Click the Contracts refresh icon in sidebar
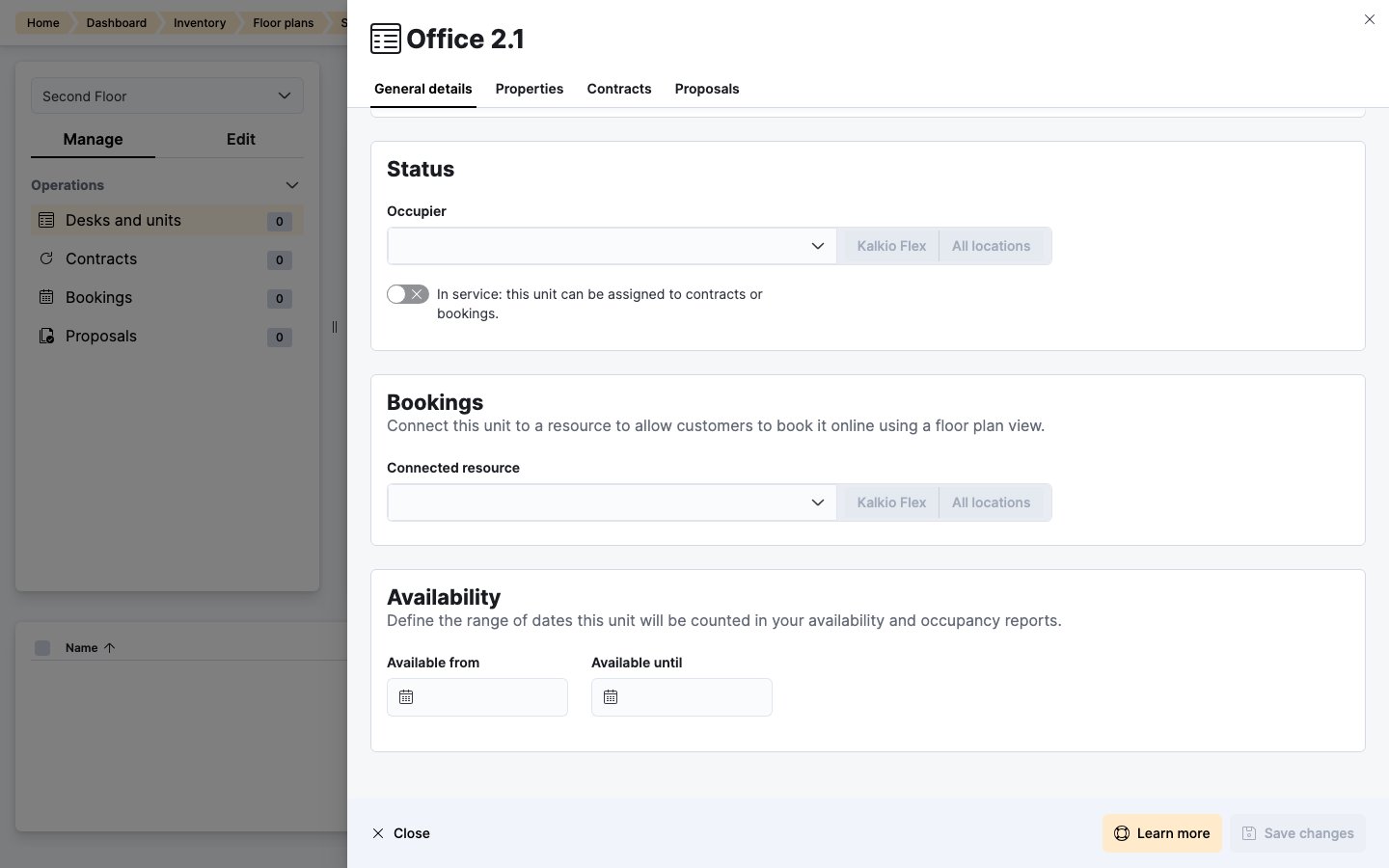1389x868 pixels. [46, 258]
